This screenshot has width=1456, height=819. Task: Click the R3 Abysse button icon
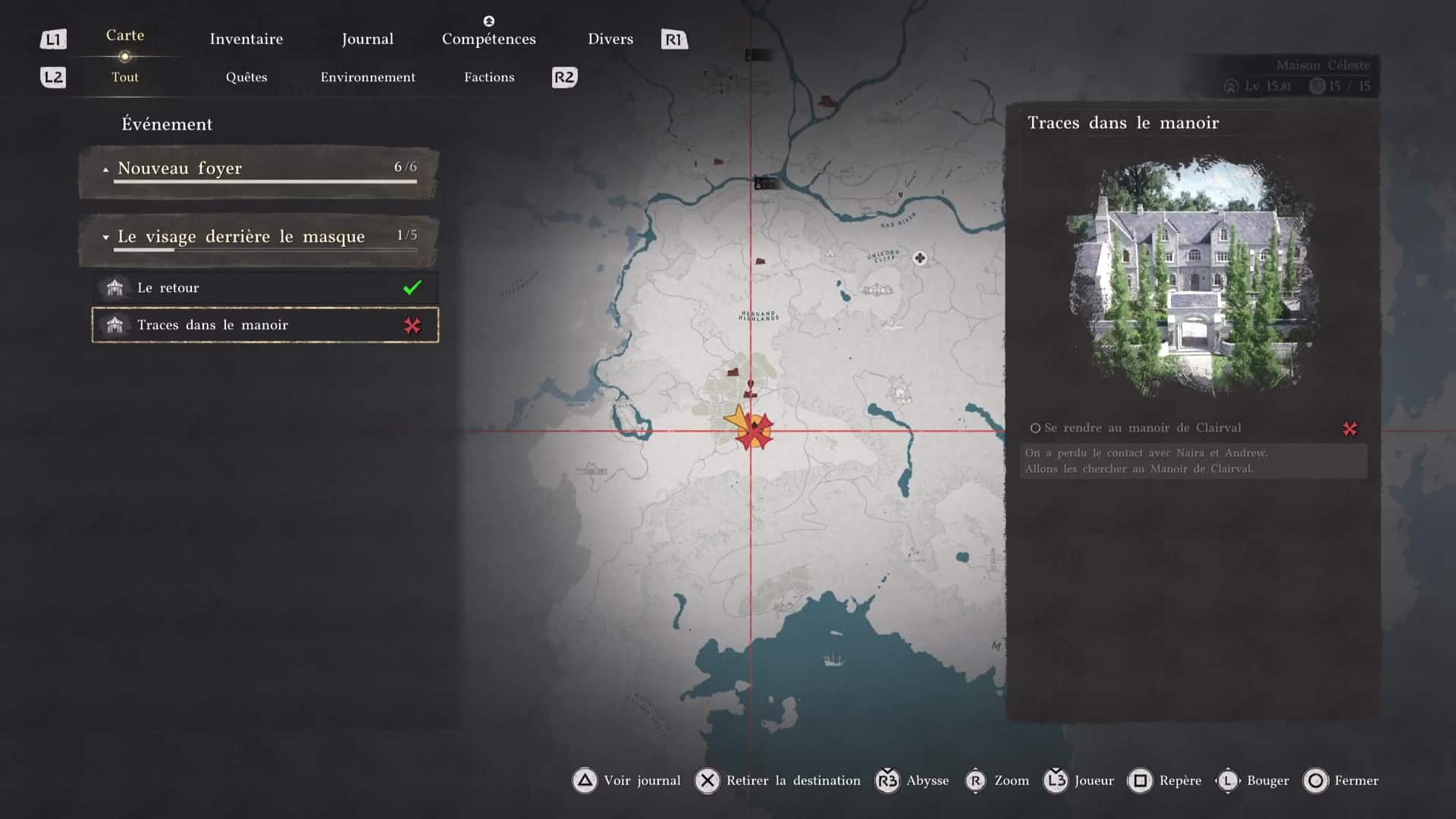886,780
